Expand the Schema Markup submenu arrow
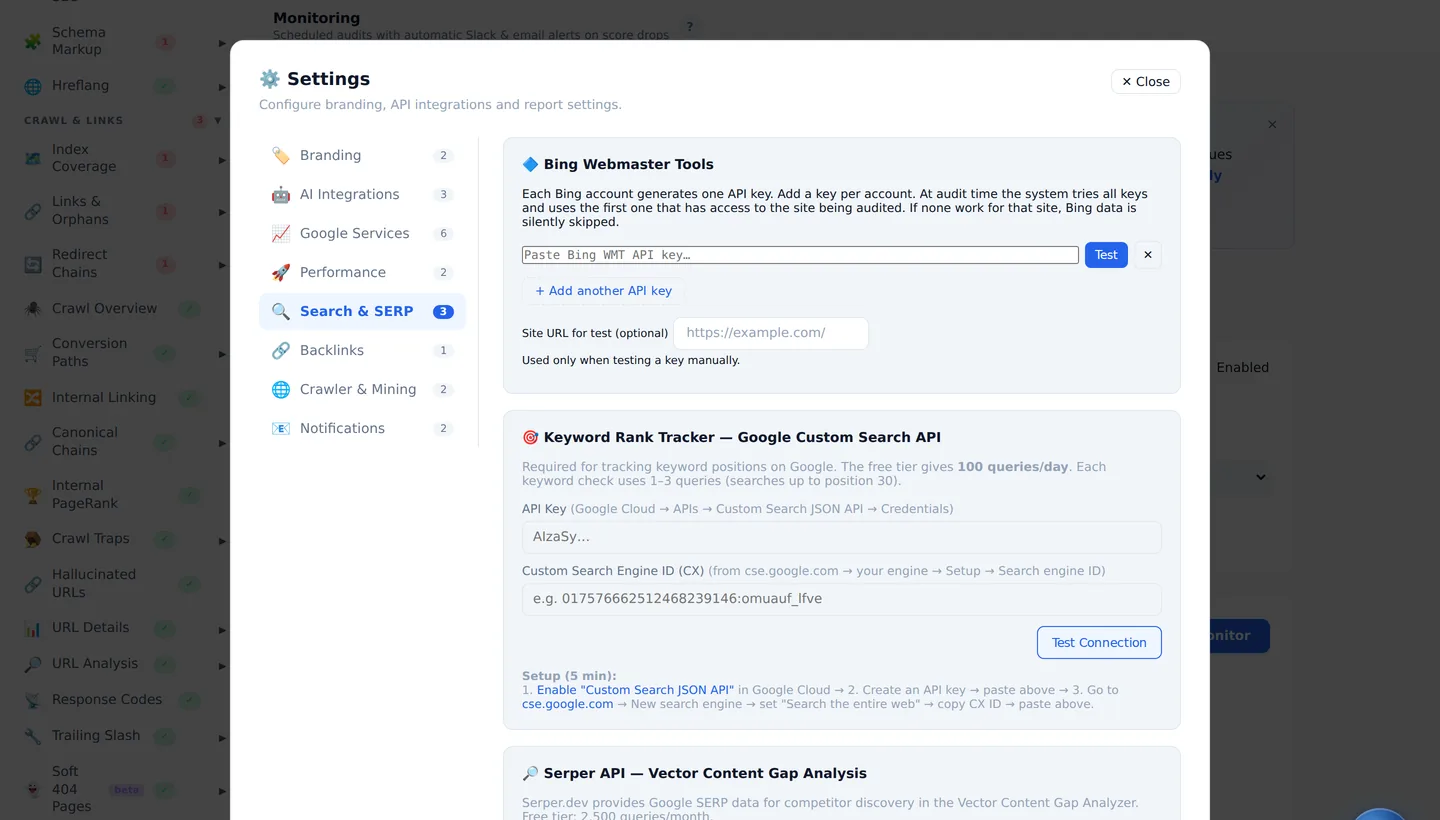 coord(222,43)
